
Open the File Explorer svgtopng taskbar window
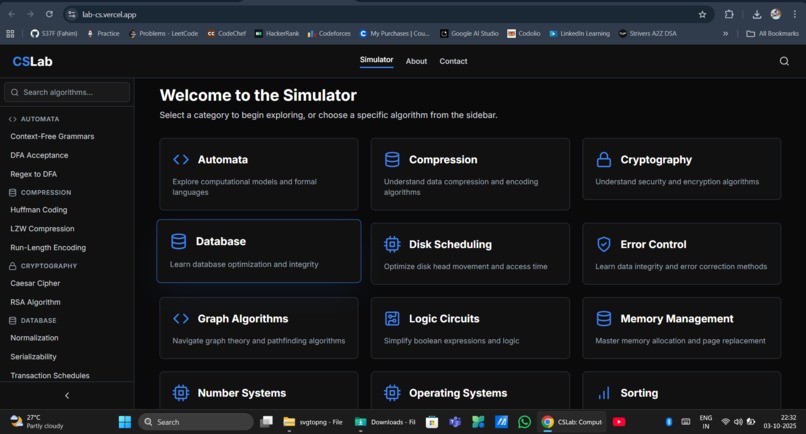pos(313,422)
